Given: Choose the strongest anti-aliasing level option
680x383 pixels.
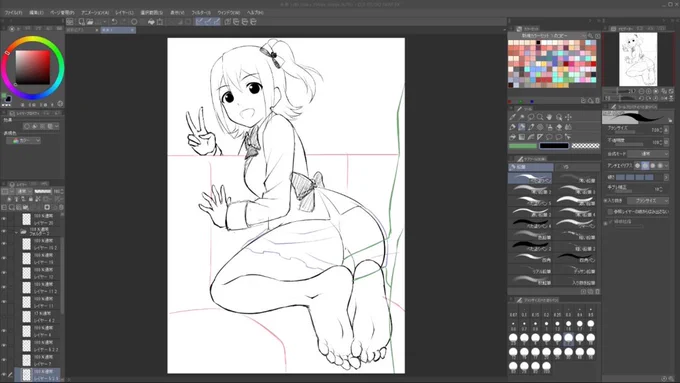Looking at the screenshot, I should (x=660, y=166).
